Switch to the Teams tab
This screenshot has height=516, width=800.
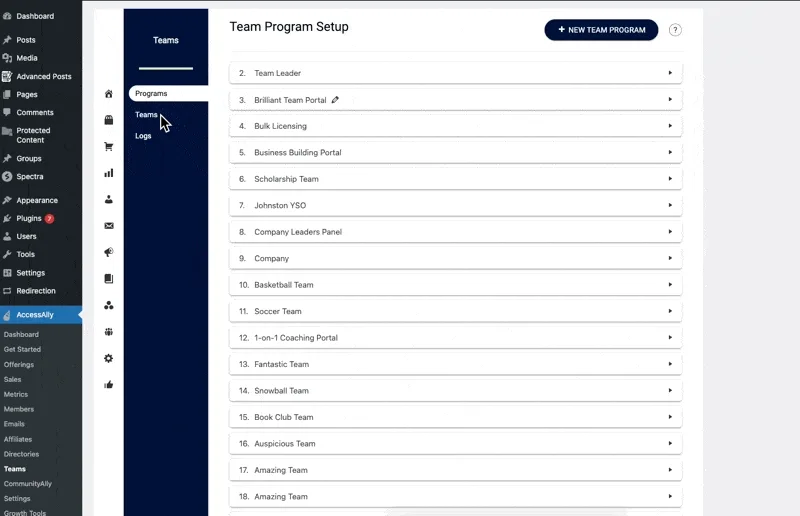tap(147, 115)
